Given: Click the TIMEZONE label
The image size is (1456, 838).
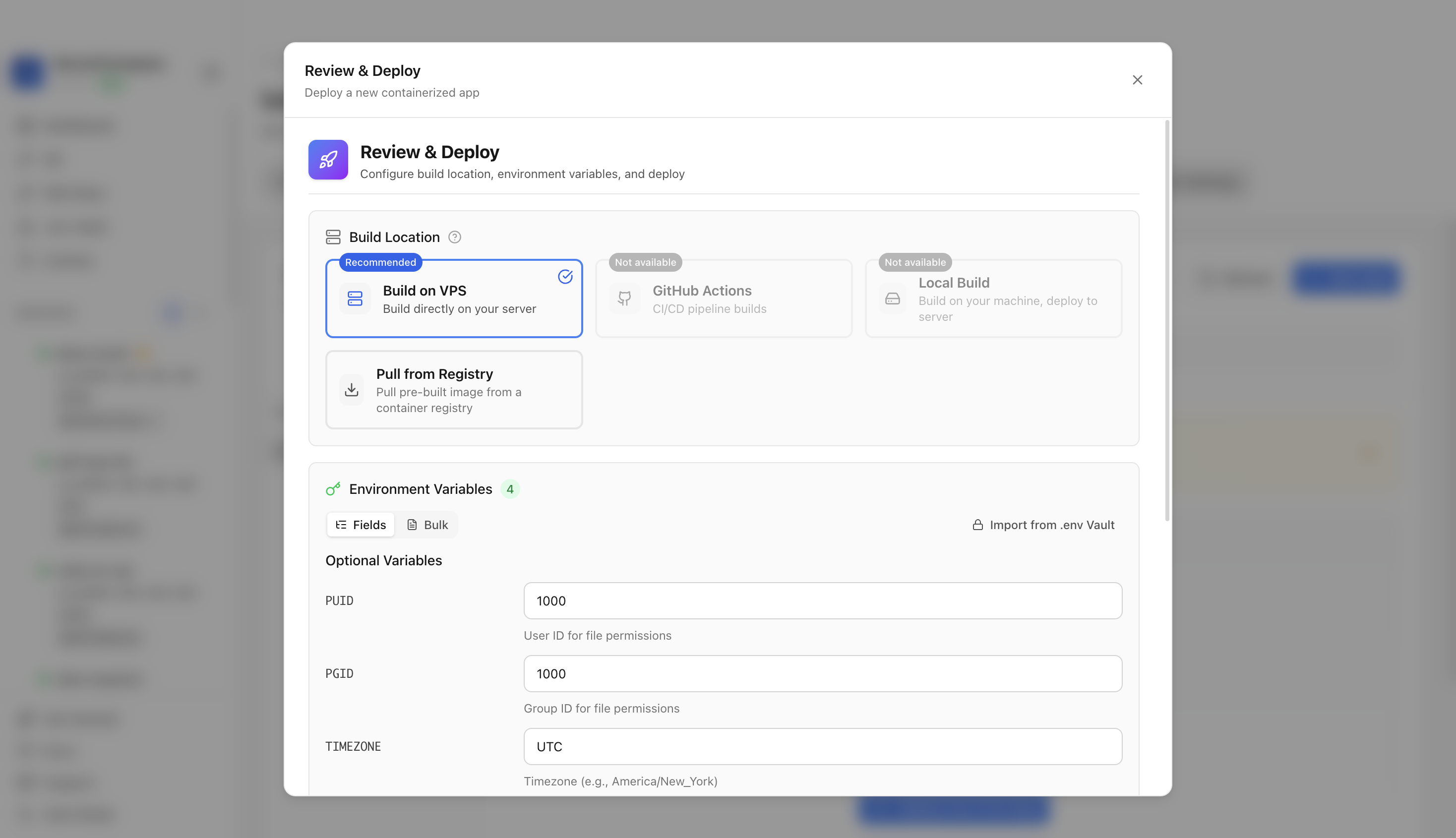Looking at the screenshot, I should pyautogui.click(x=354, y=746).
